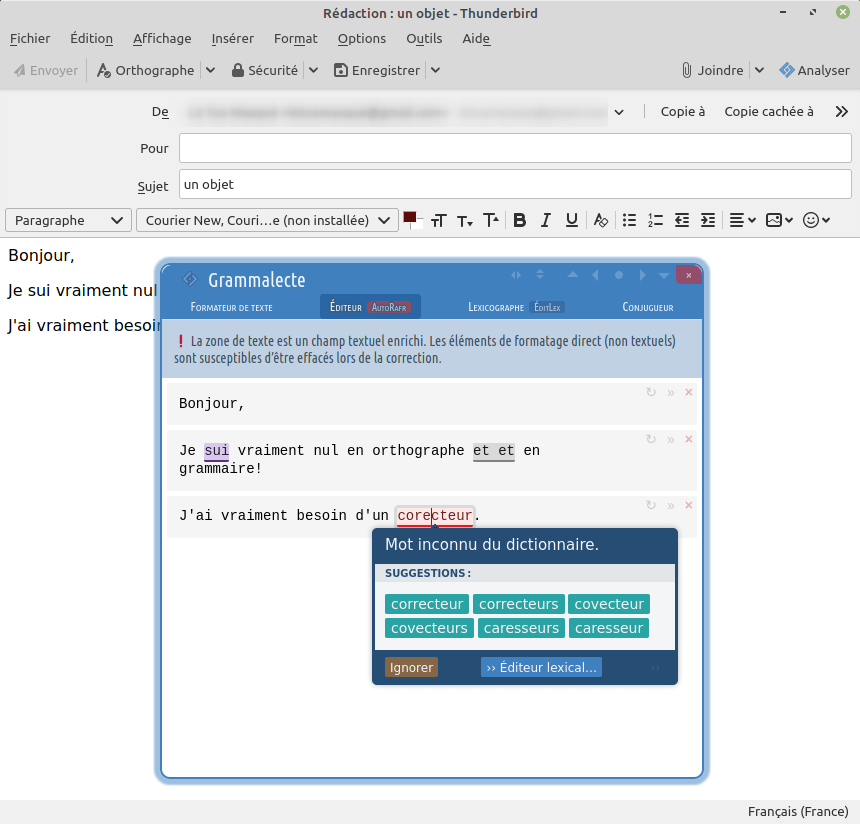Screen dimensions: 860x824
Task: Click Ignorer in the suggestion popup
Action: click(411, 668)
